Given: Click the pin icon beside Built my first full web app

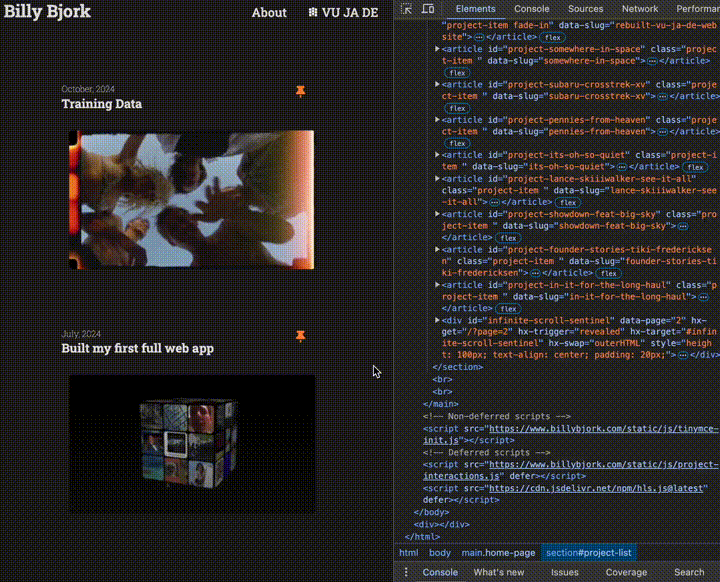Looking at the screenshot, I should pyautogui.click(x=300, y=336).
